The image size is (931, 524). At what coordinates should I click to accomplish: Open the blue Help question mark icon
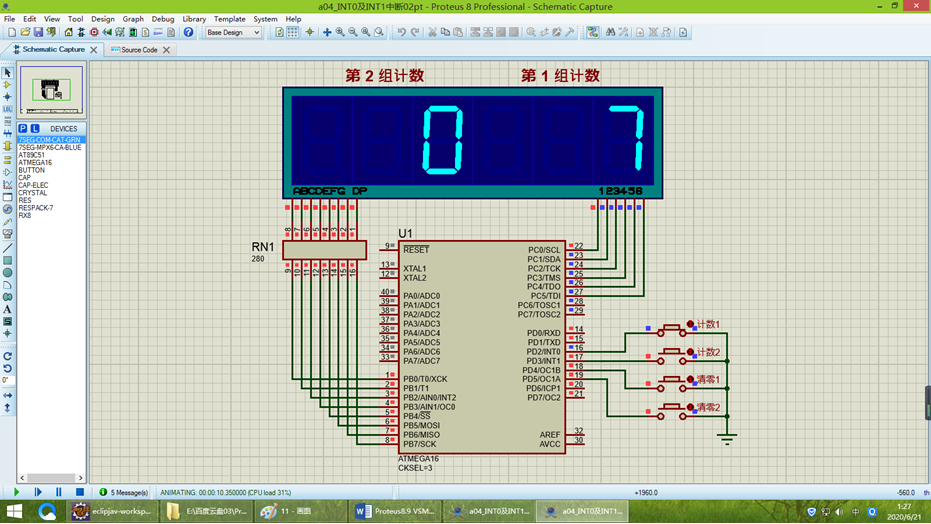click(188, 32)
